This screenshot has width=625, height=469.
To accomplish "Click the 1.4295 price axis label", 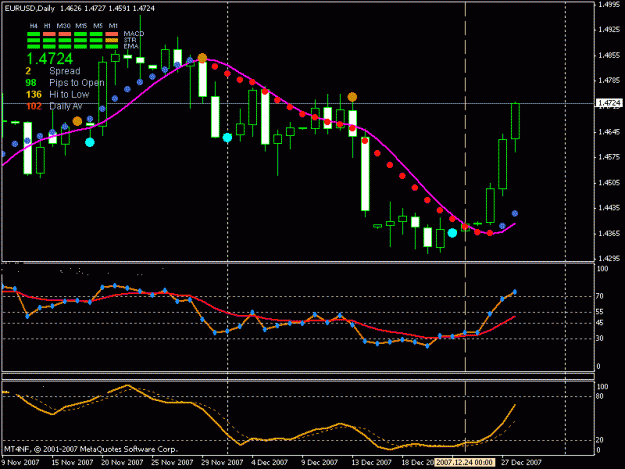I will pyautogui.click(x=609, y=259).
